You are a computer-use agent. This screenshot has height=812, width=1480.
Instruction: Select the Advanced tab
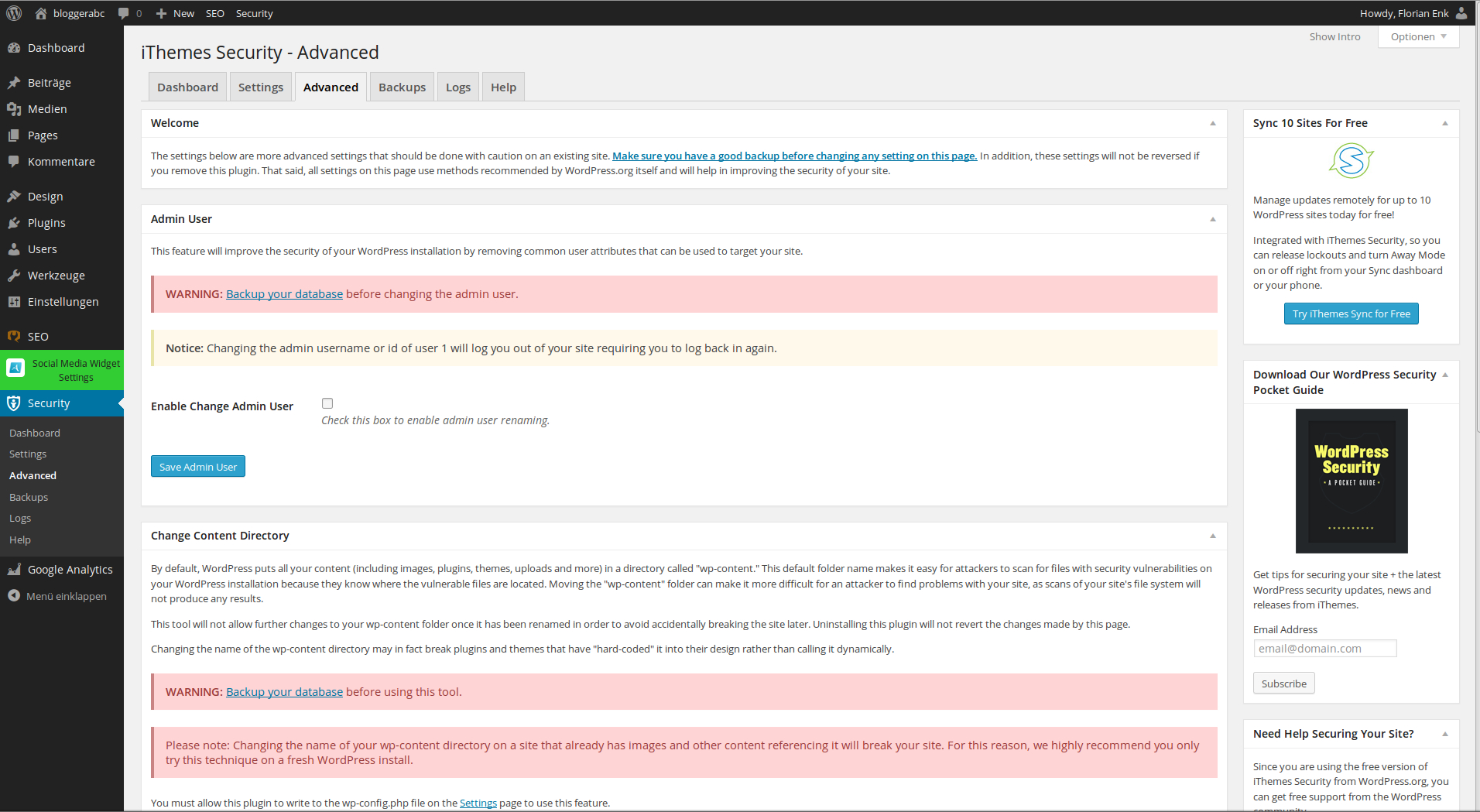[x=331, y=87]
